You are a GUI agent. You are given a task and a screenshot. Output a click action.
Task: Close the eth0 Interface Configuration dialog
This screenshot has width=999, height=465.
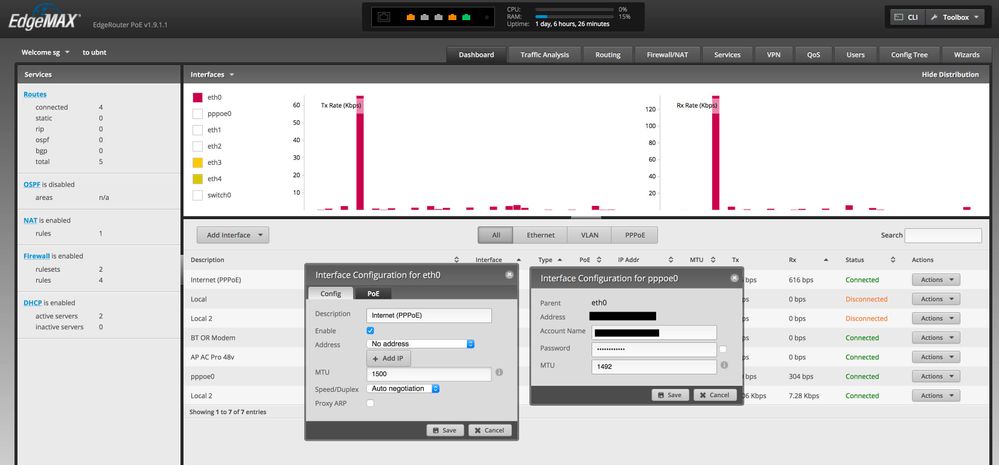[509, 275]
